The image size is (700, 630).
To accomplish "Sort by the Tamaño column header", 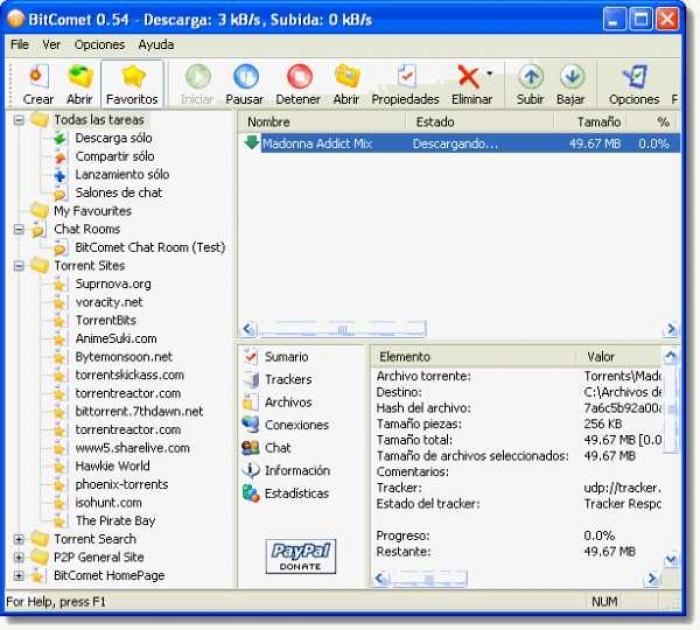I will point(590,122).
